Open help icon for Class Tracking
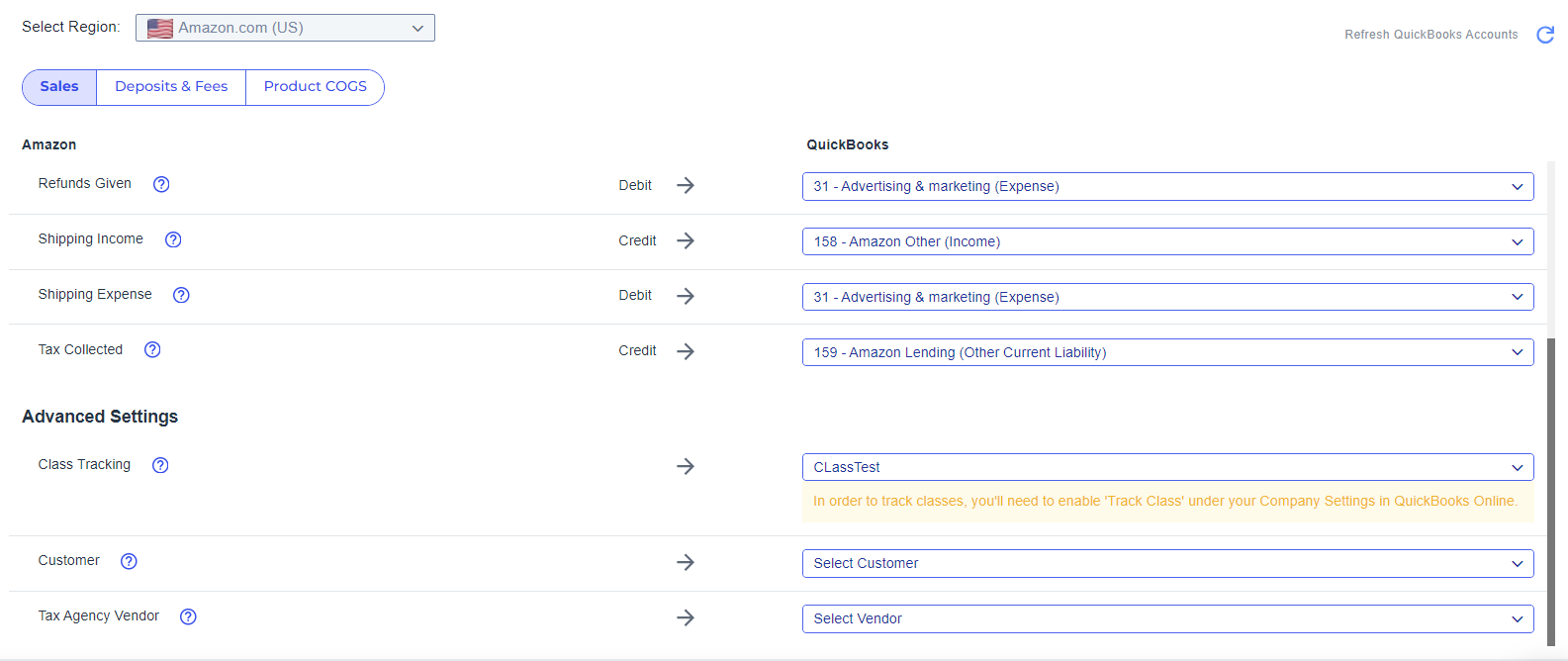Screen dimensions: 1568x661 pos(160,465)
